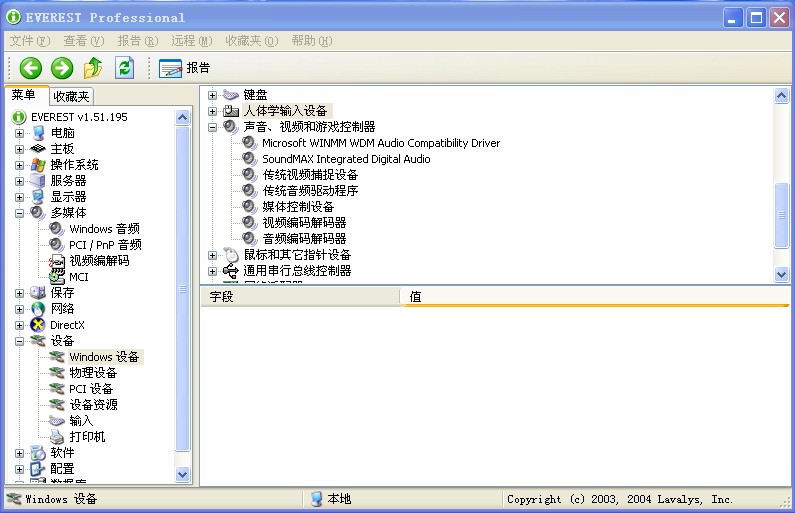Open the 收藏夹(O) menu
This screenshot has height=513, width=795.
251,41
